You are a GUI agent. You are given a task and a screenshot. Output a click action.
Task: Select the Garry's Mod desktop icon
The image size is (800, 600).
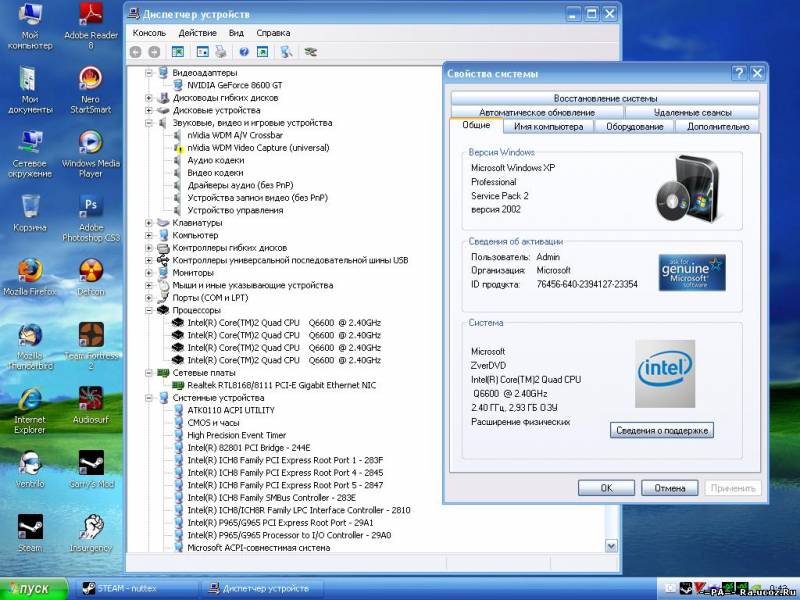click(91, 470)
